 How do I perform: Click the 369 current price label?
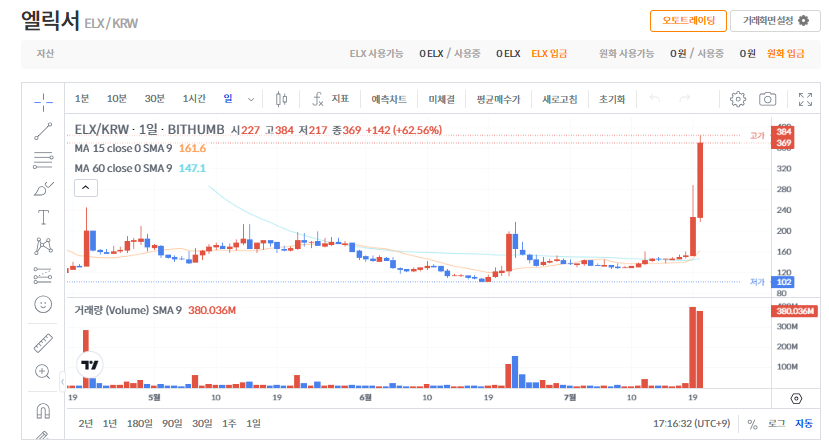(x=783, y=143)
